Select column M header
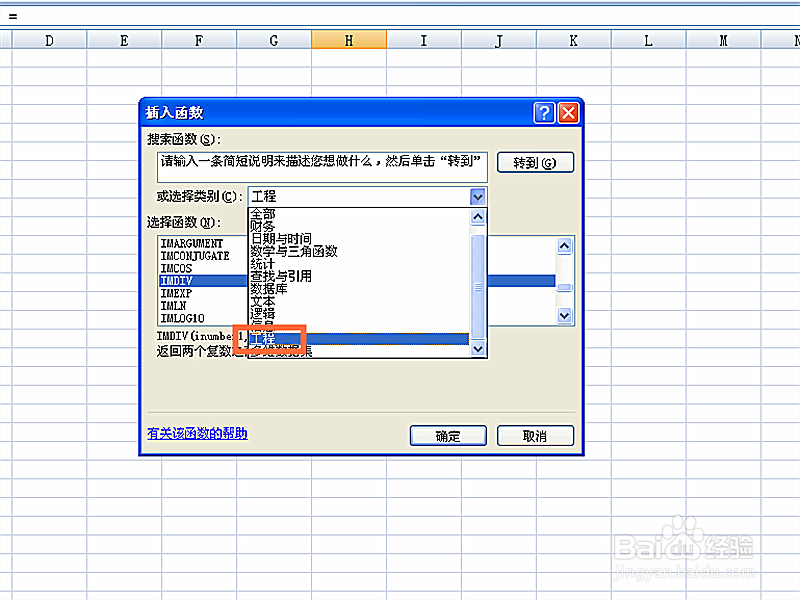The width and height of the screenshot is (800, 600). click(x=723, y=40)
